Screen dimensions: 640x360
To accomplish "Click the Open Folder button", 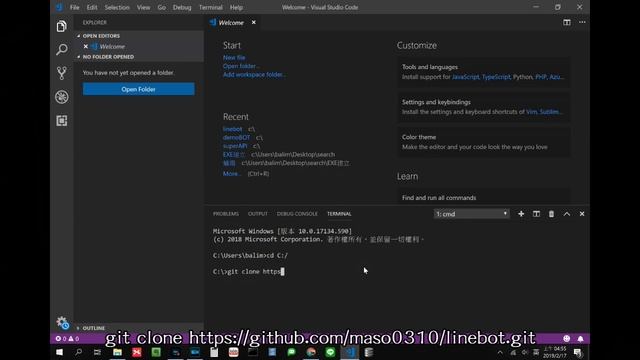I will (138, 89).
